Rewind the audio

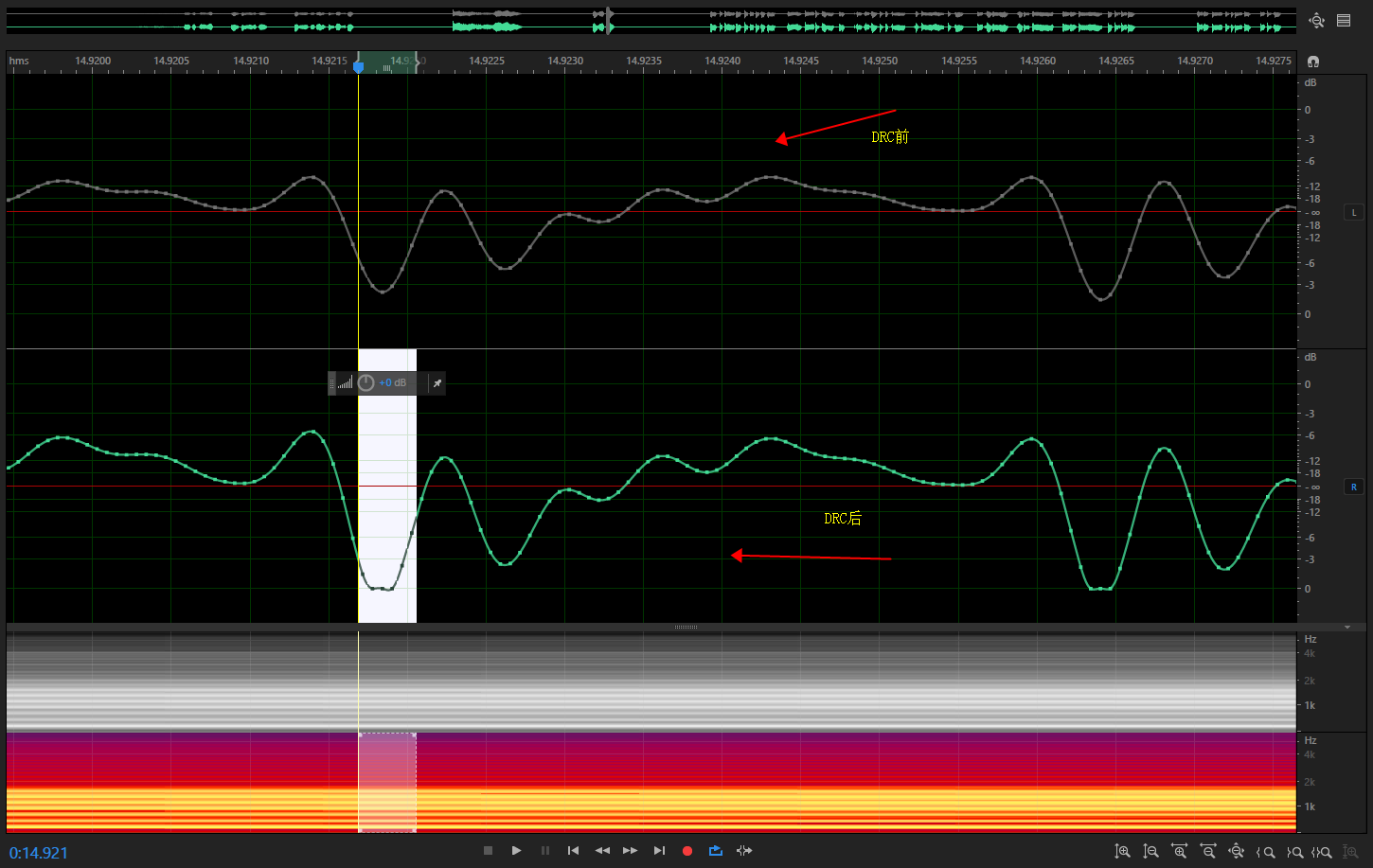tap(602, 851)
